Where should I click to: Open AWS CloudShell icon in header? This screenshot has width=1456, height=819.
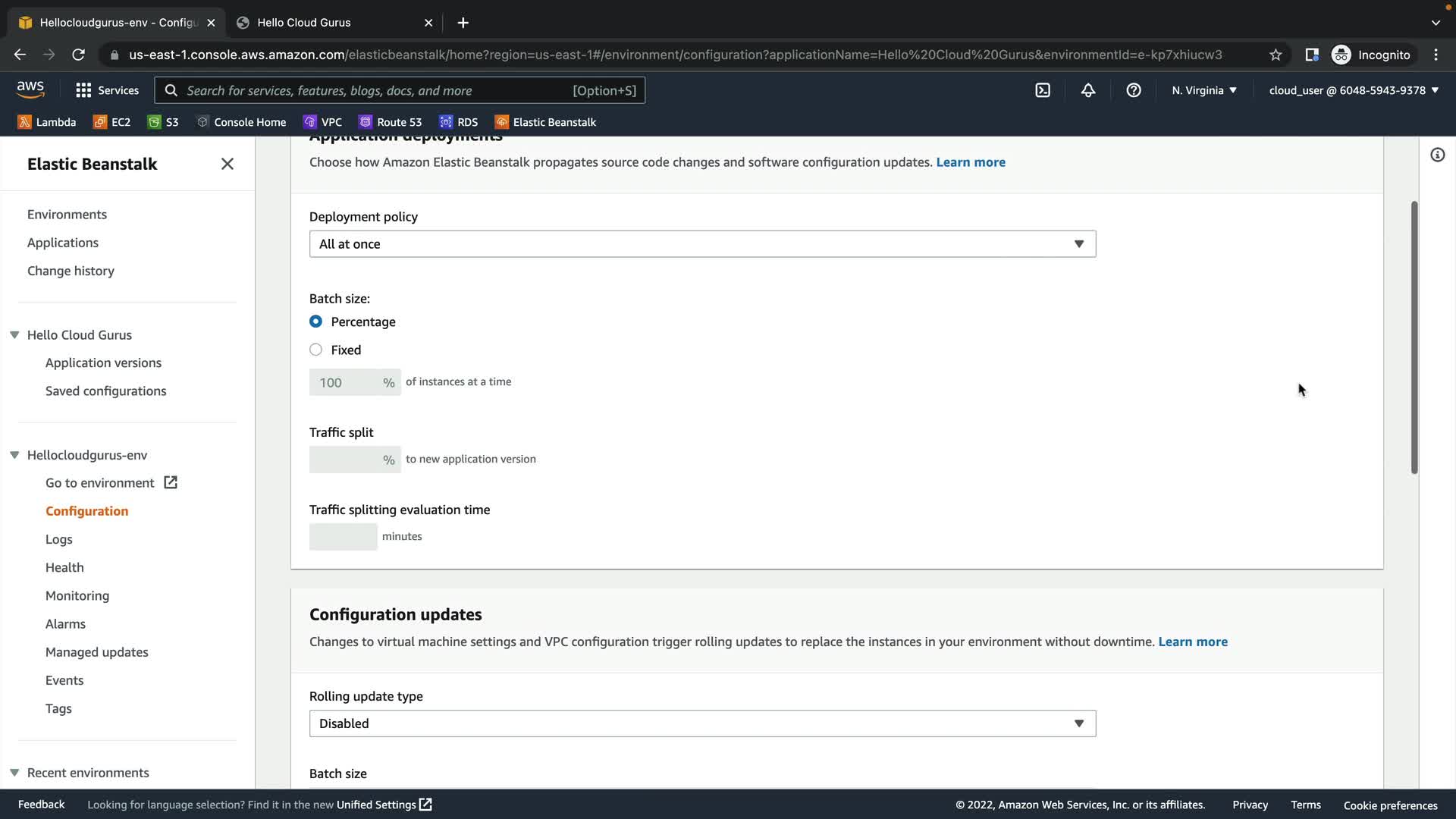pyautogui.click(x=1043, y=90)
